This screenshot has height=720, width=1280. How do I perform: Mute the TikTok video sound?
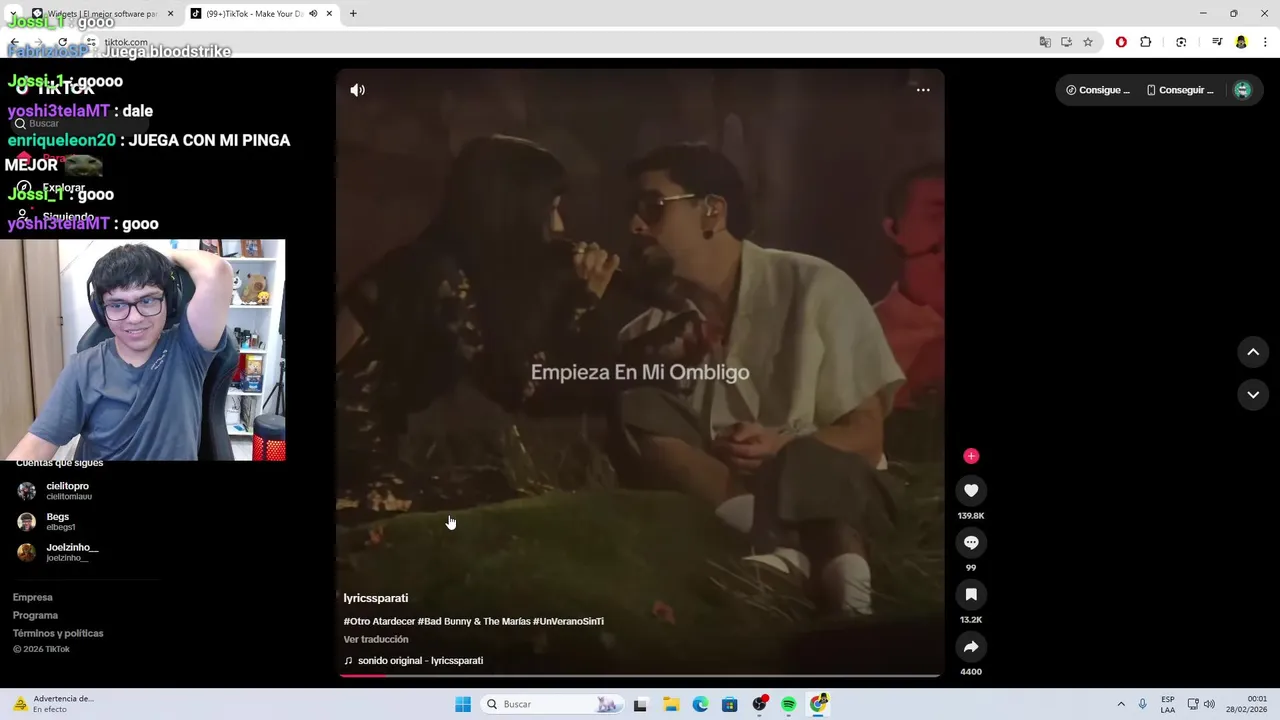(x=357, y=90)
